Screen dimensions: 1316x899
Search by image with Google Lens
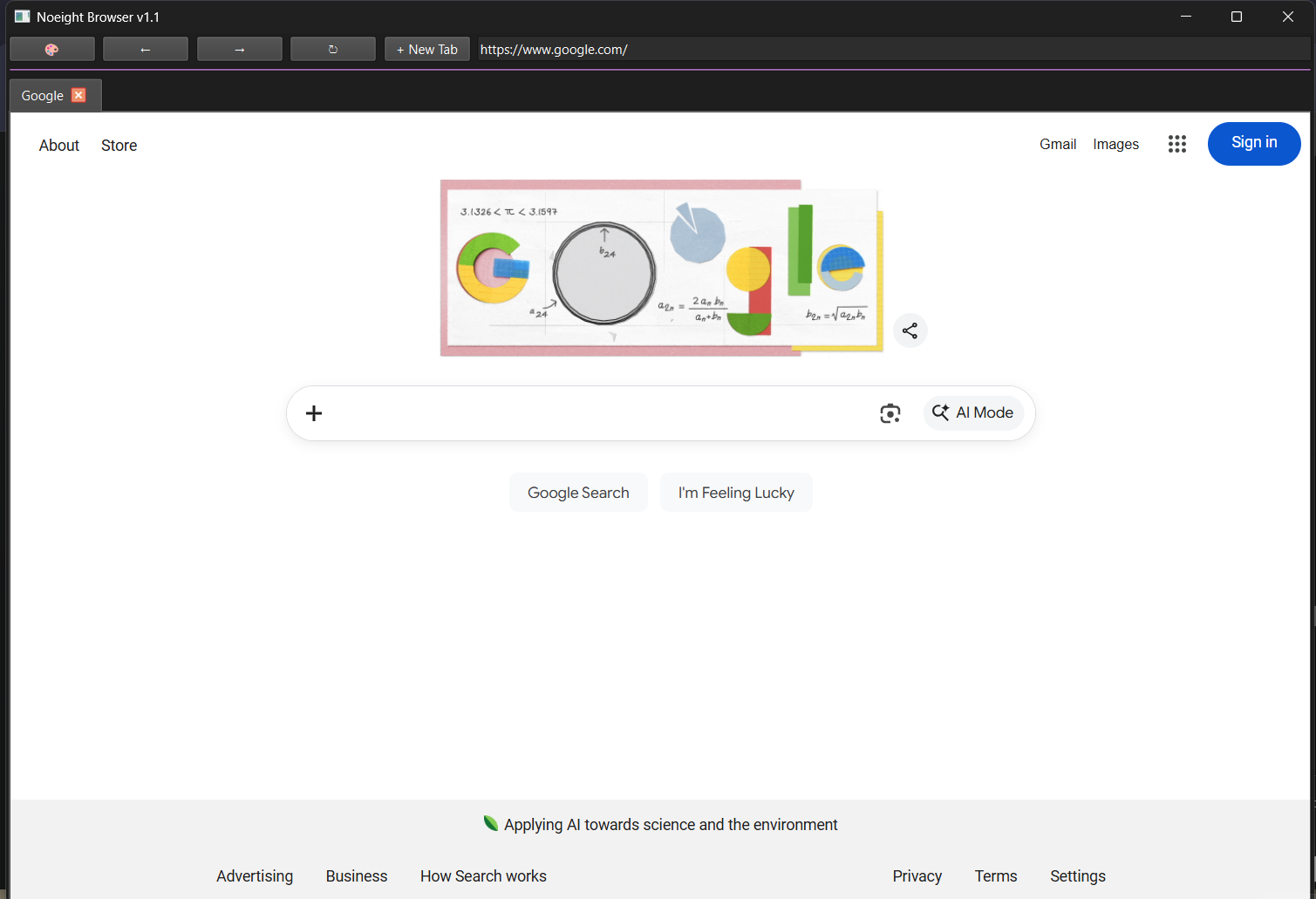coord(890,412)
